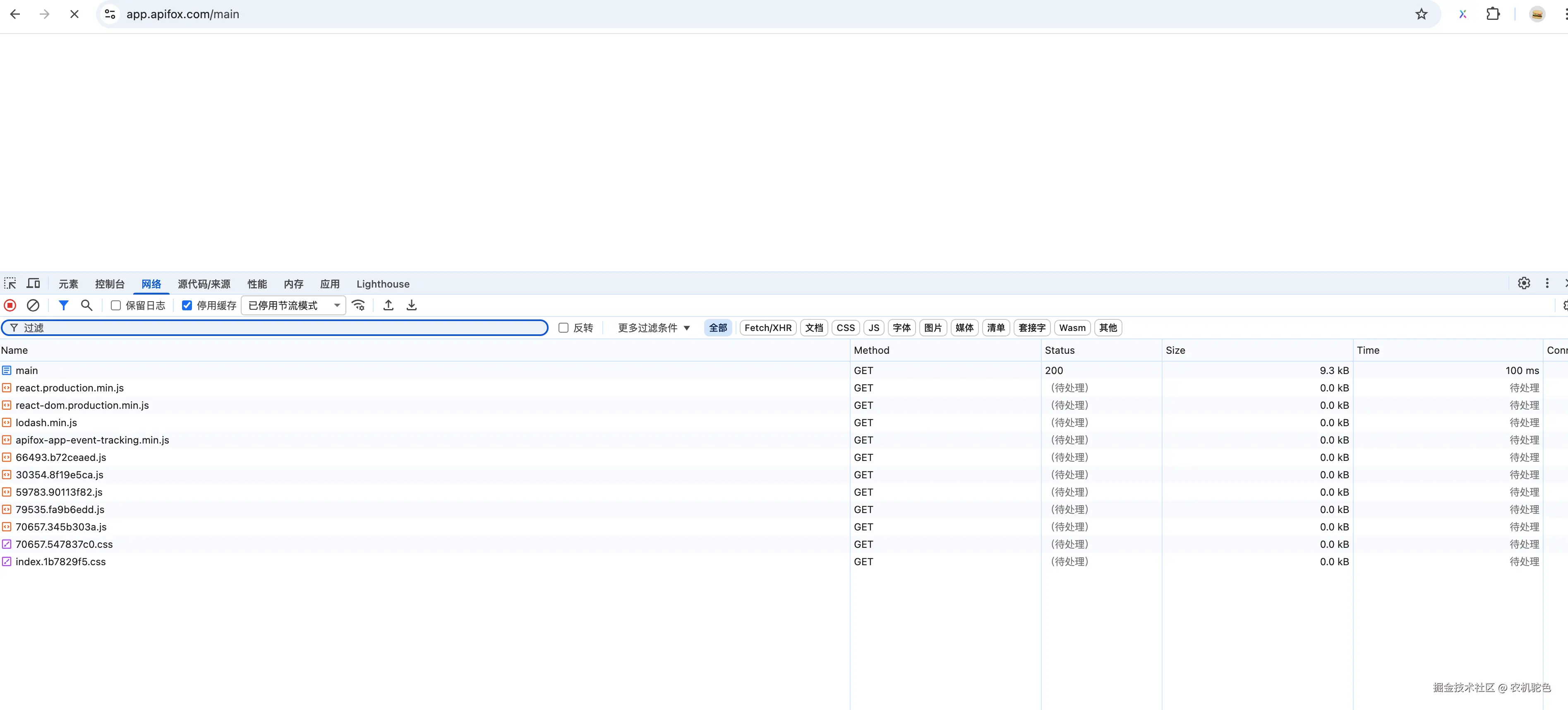Click the export HAR download icon
1568x710 pixels.
tap(412, 305)
